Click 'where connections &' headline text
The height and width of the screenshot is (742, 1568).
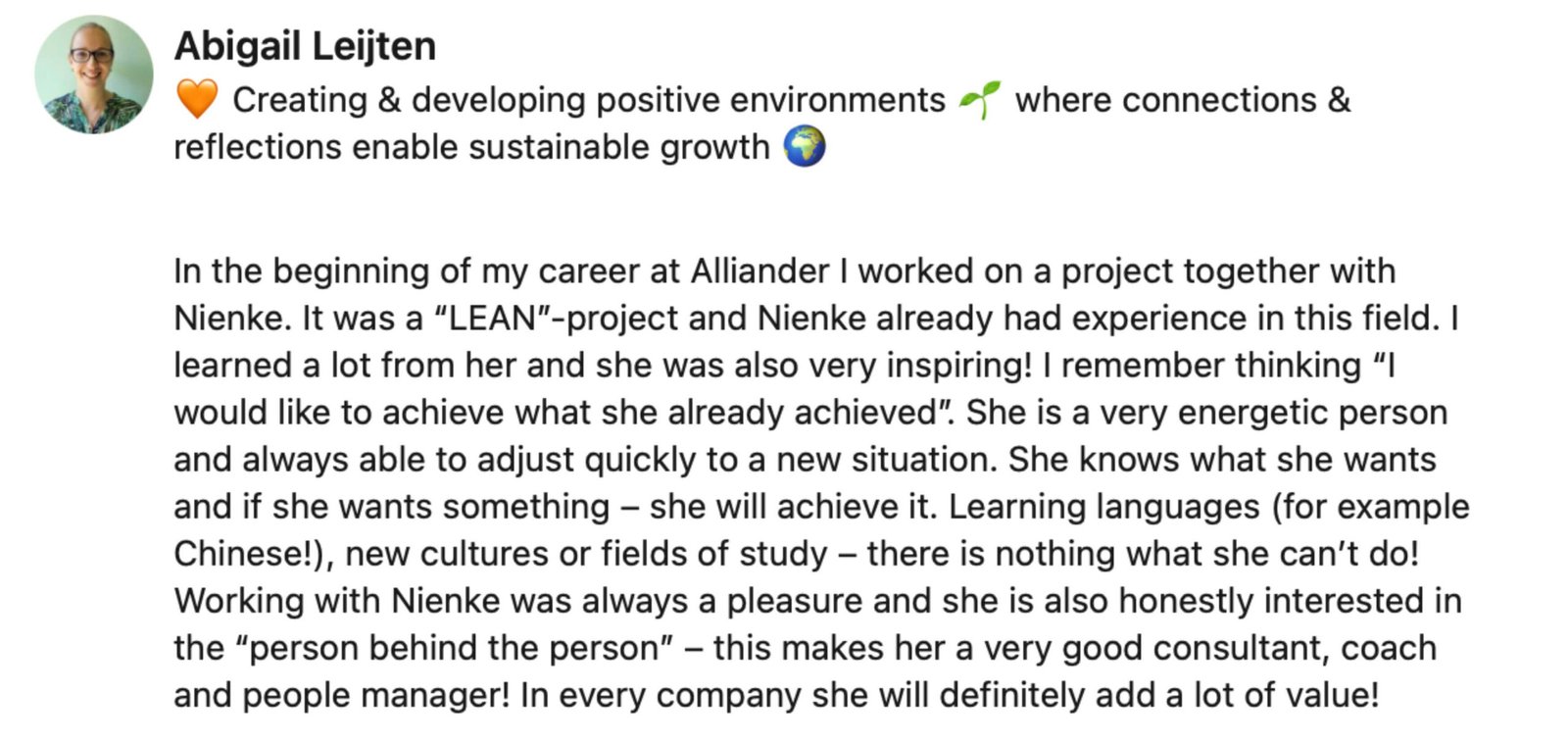click(1183, 100)
